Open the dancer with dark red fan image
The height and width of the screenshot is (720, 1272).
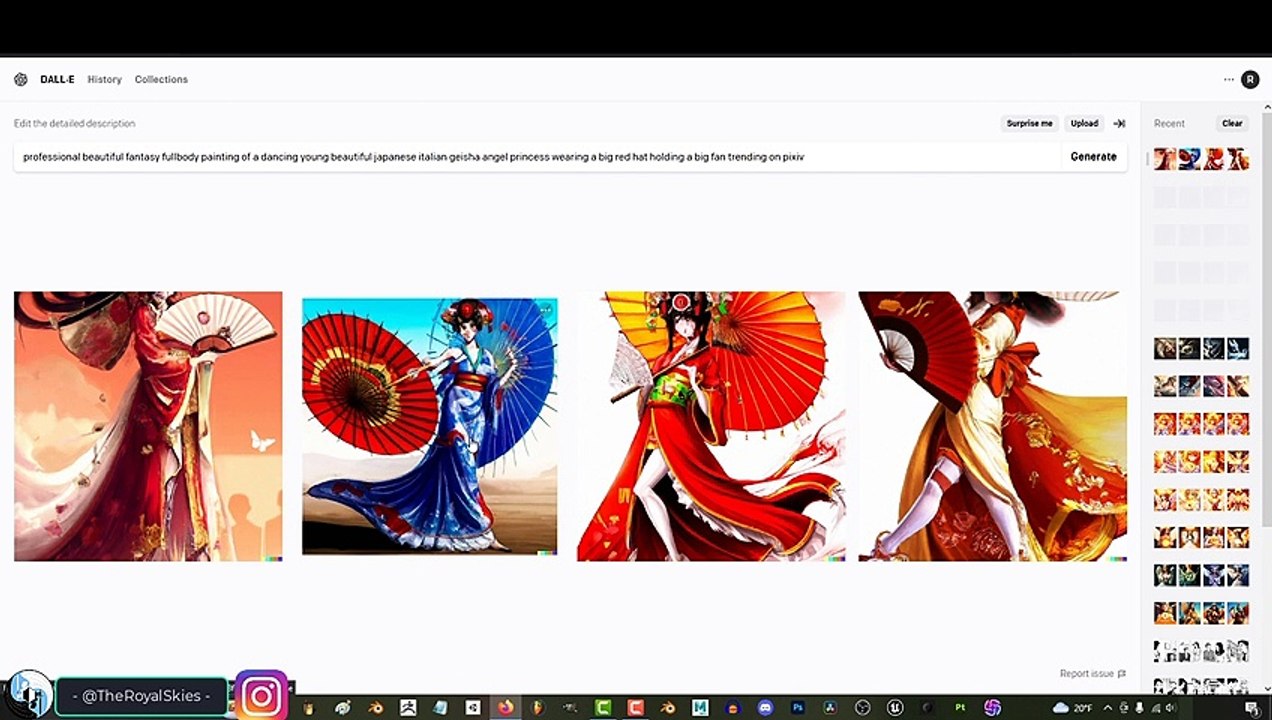coord(993,426)
